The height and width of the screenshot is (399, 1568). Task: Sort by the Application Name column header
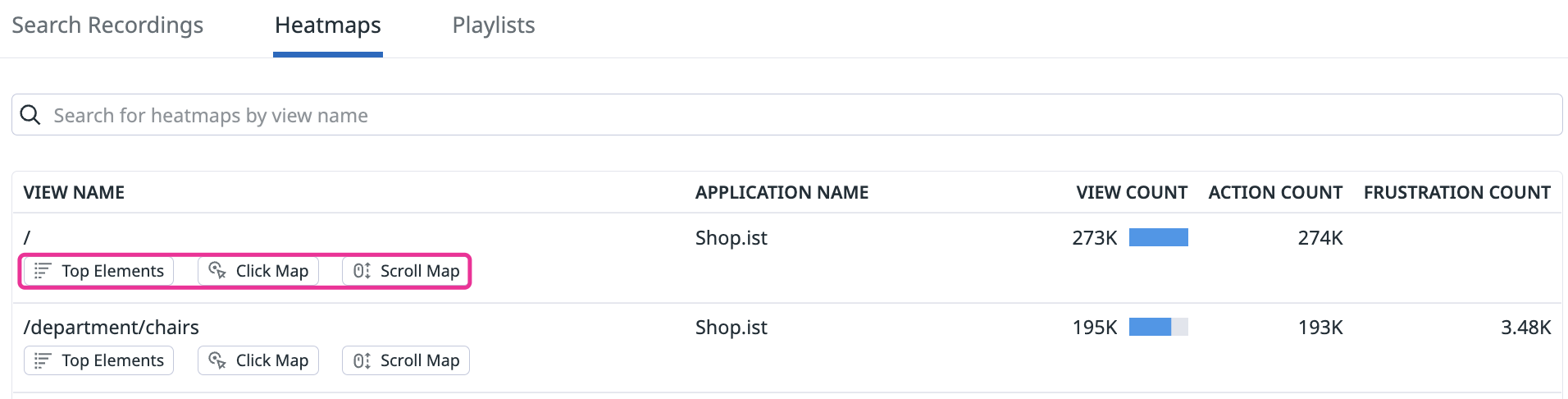point(782,193)
